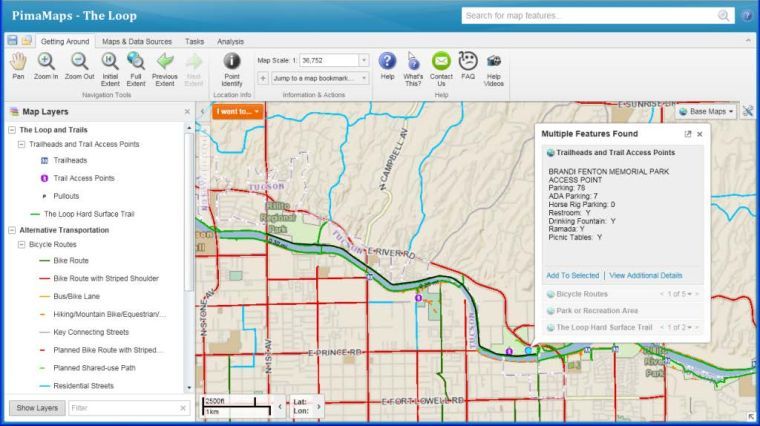Switch to Maps & Data Sources tab
This screenshot has width=760, height=426.
point(137,41)
